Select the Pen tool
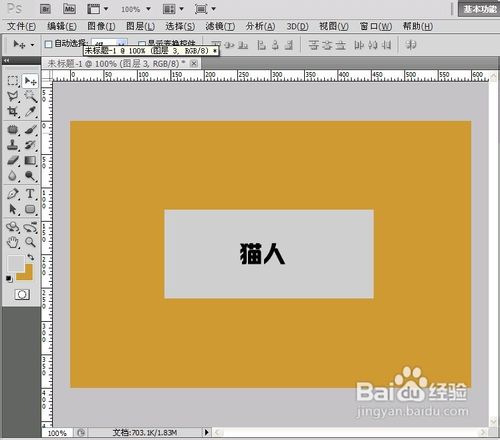The width and height of the screenshot is (500, 440). coord(13,194)
